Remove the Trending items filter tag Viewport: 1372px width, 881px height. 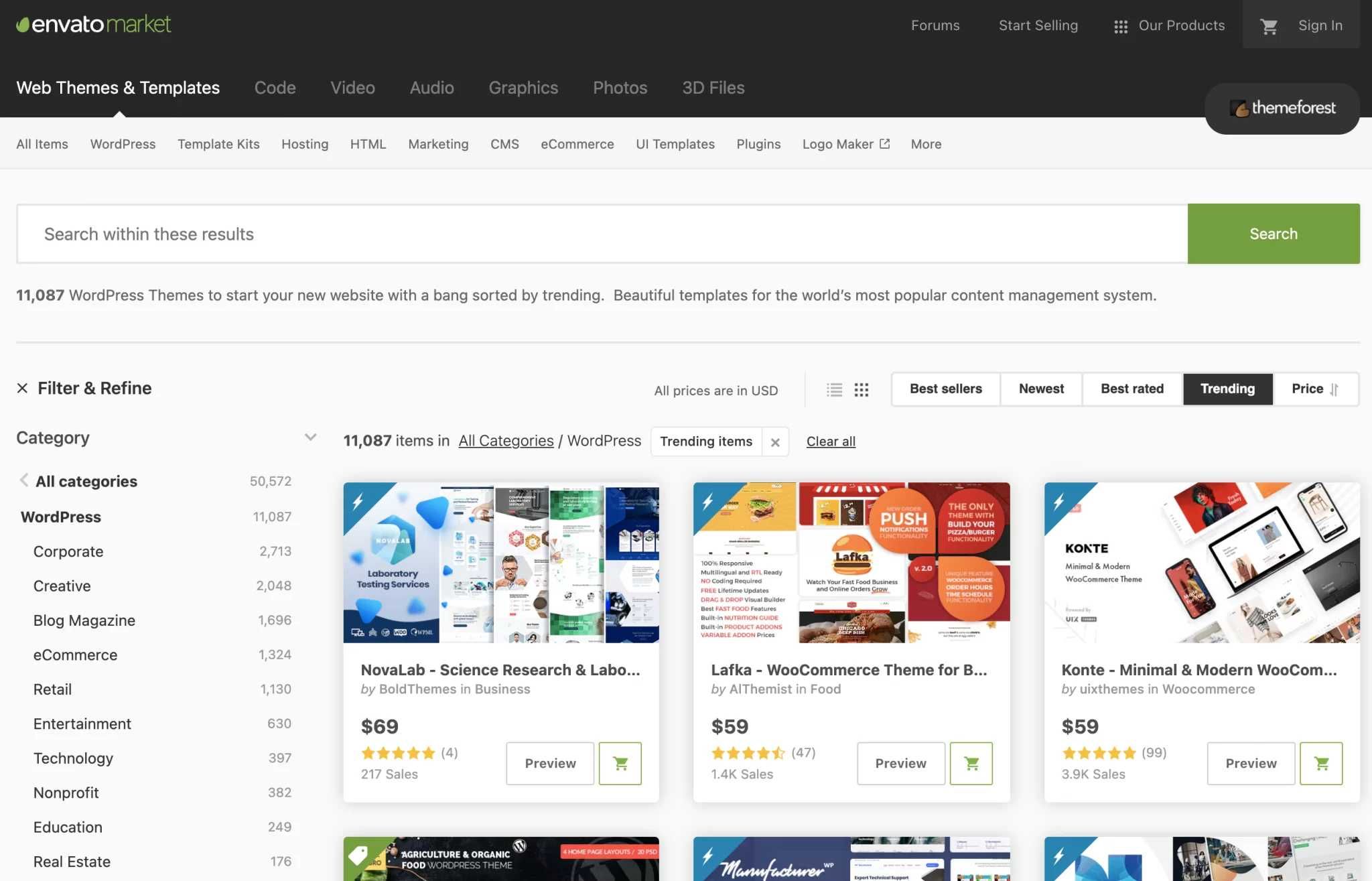[775, 442]
